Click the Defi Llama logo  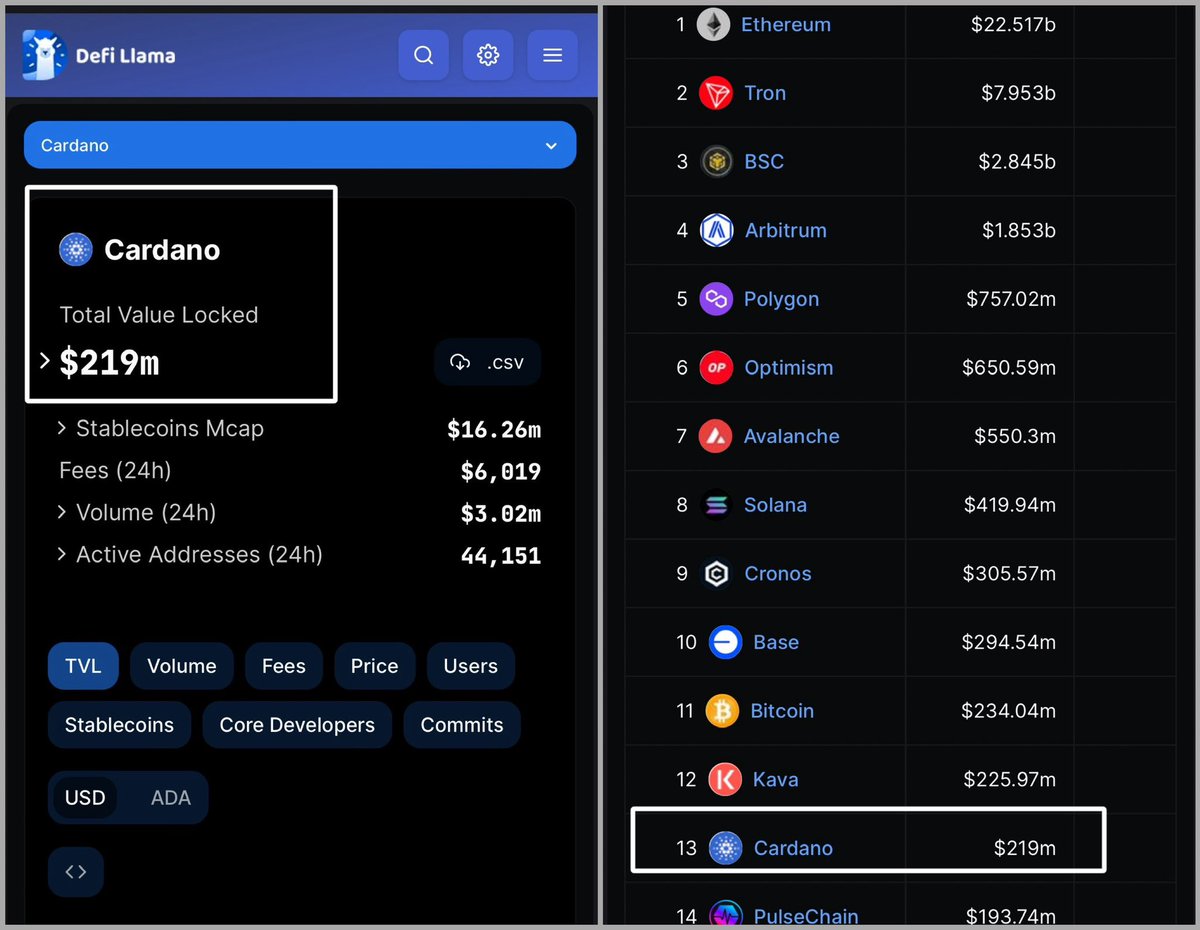[x=97, y=55]
